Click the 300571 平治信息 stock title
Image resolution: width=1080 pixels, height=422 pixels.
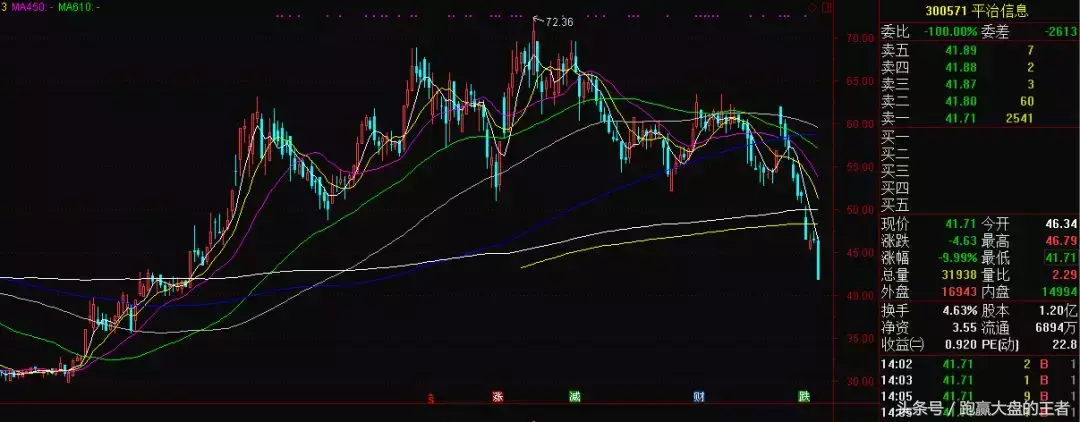pyautogui.click(x=977, y=11)
